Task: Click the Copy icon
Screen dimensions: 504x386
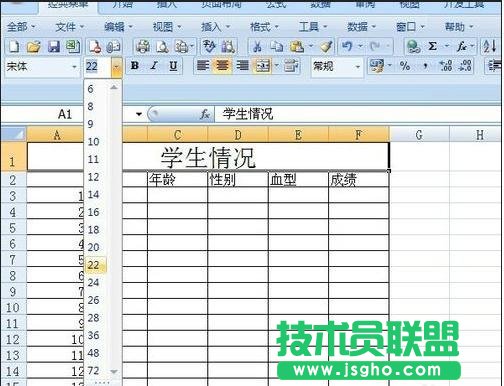Action: pyautogui.click(x=277, y=47)
